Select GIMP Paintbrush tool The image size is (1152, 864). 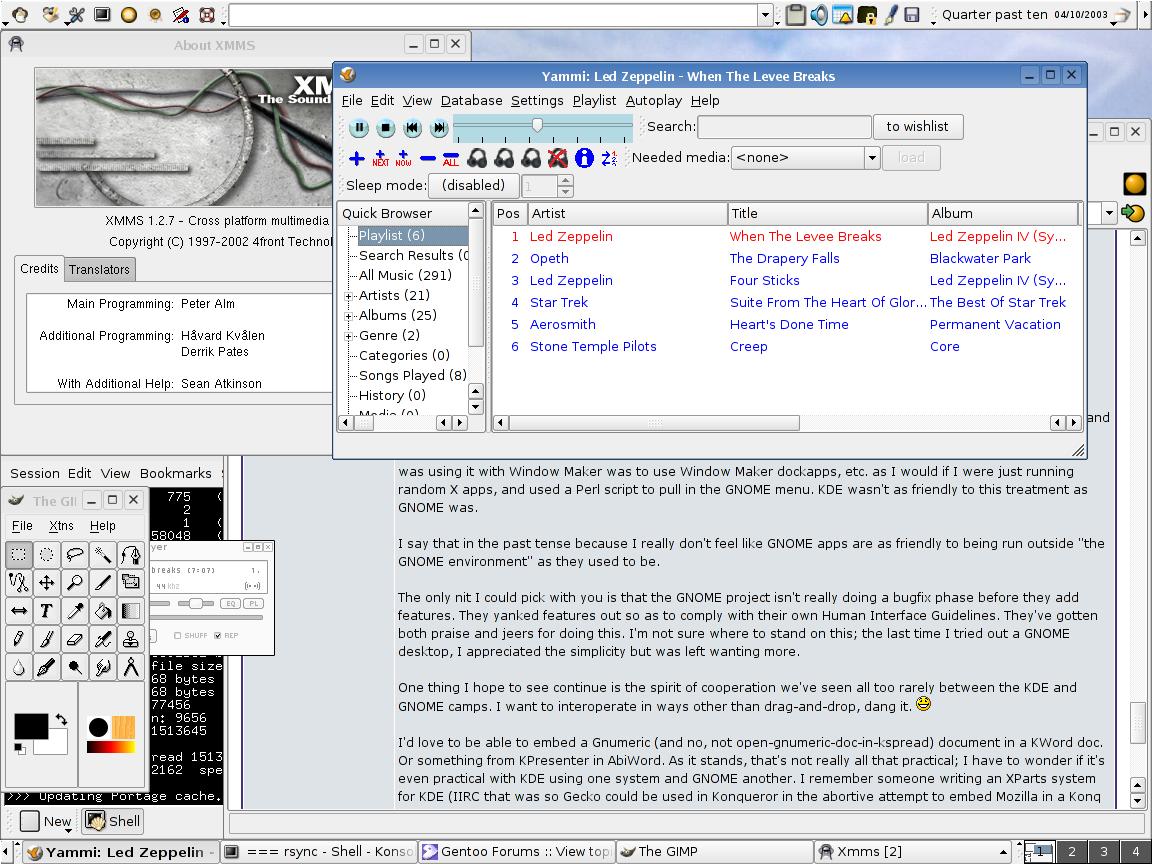(x=46, y=639)
